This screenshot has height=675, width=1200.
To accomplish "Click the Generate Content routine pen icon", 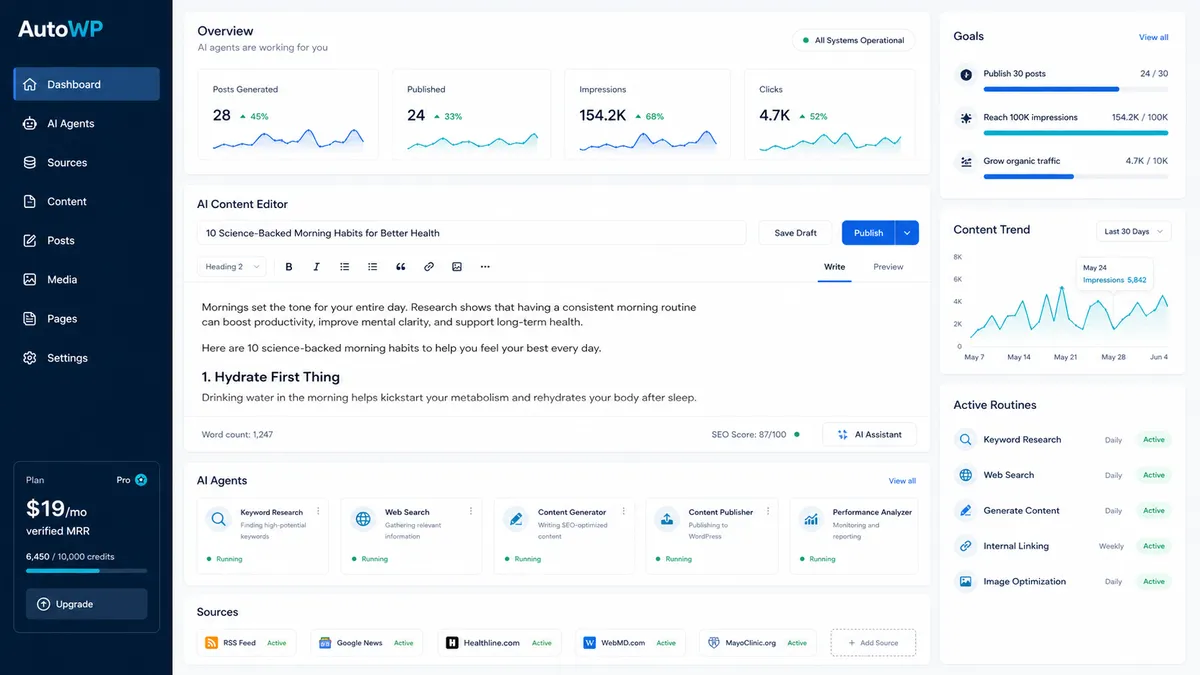I will pyautogui.click(x=965, y=510).
